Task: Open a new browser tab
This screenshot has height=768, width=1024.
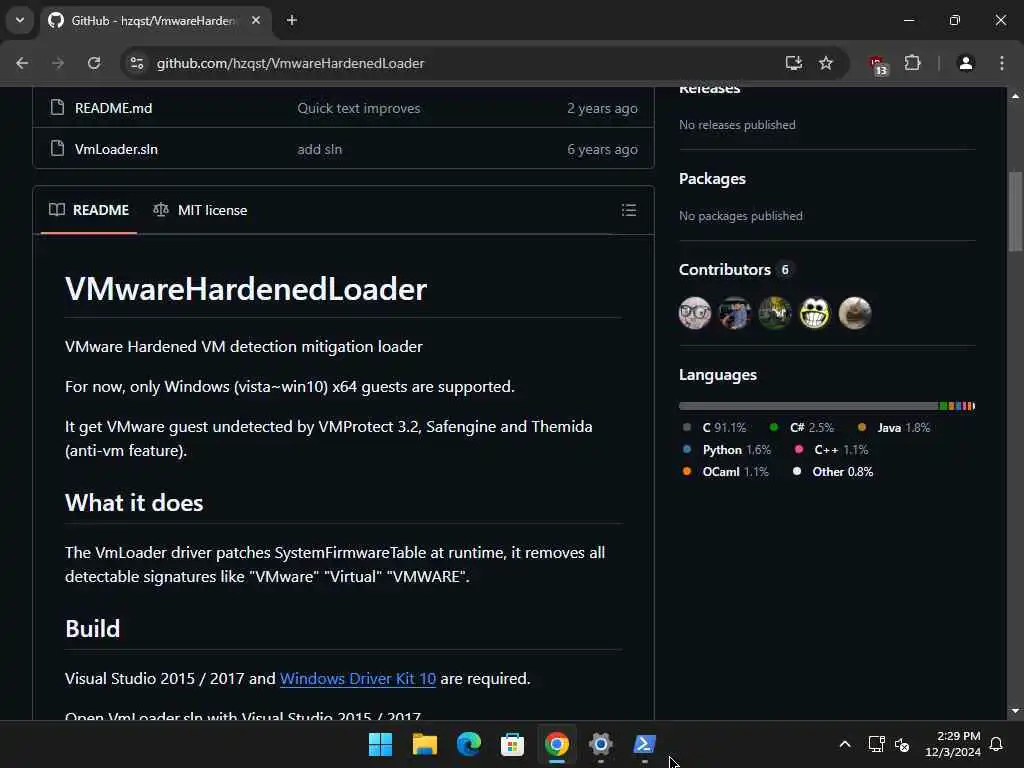Action: pyautogui.click(x=292, y=20)
